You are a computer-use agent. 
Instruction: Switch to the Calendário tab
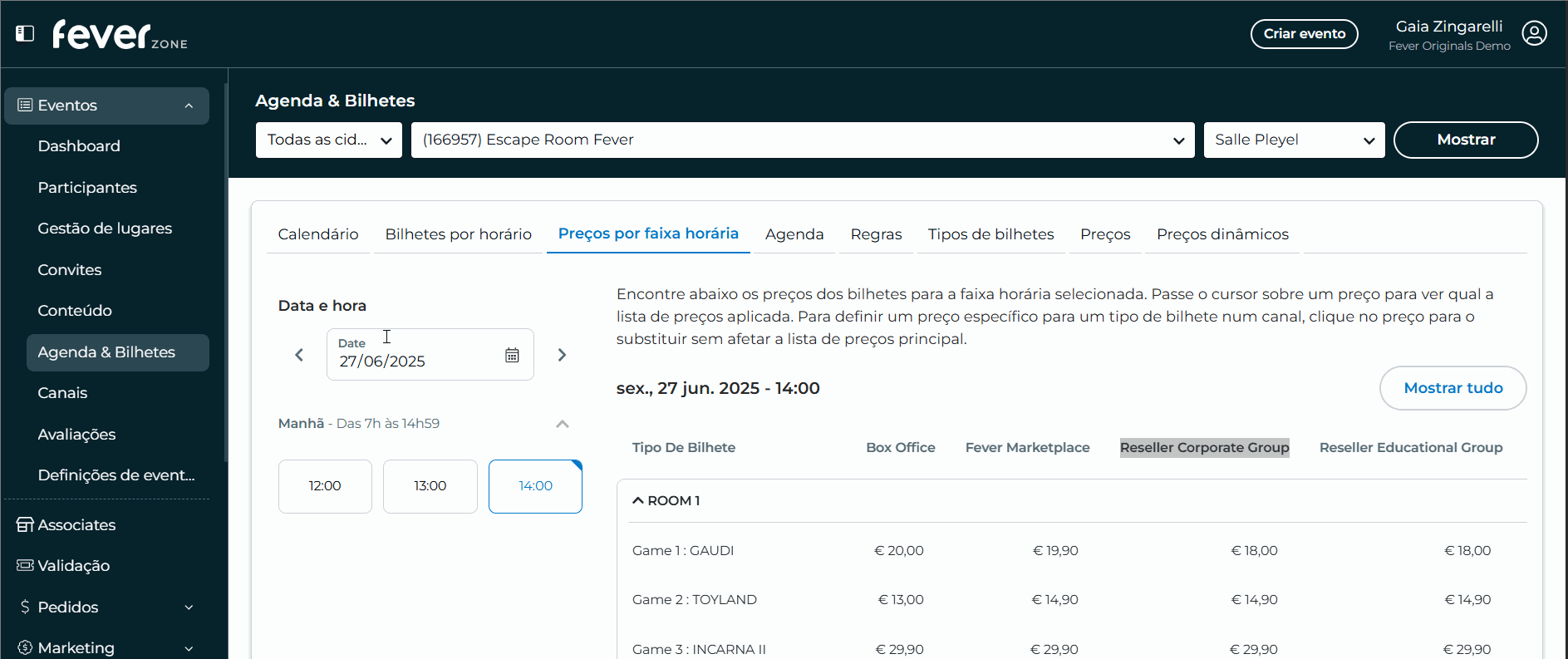[x=318, y=234]
